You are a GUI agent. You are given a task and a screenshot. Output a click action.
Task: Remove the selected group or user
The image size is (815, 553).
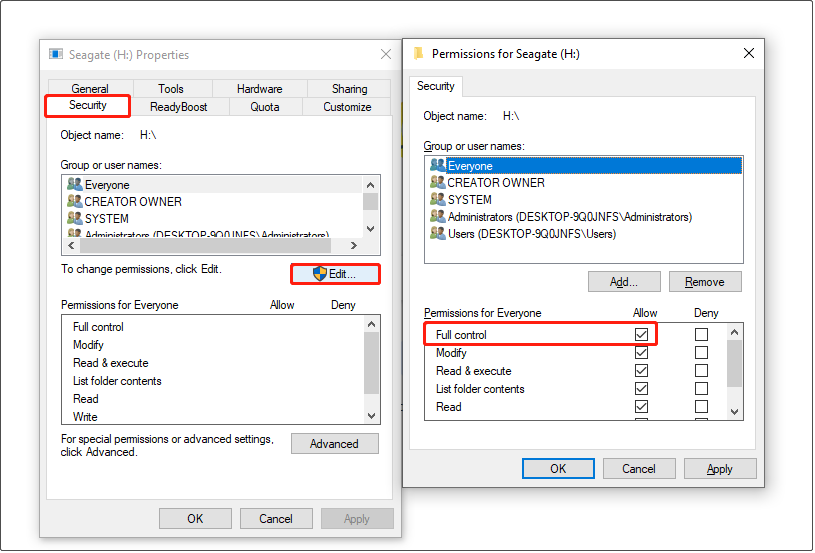point(705,282)
